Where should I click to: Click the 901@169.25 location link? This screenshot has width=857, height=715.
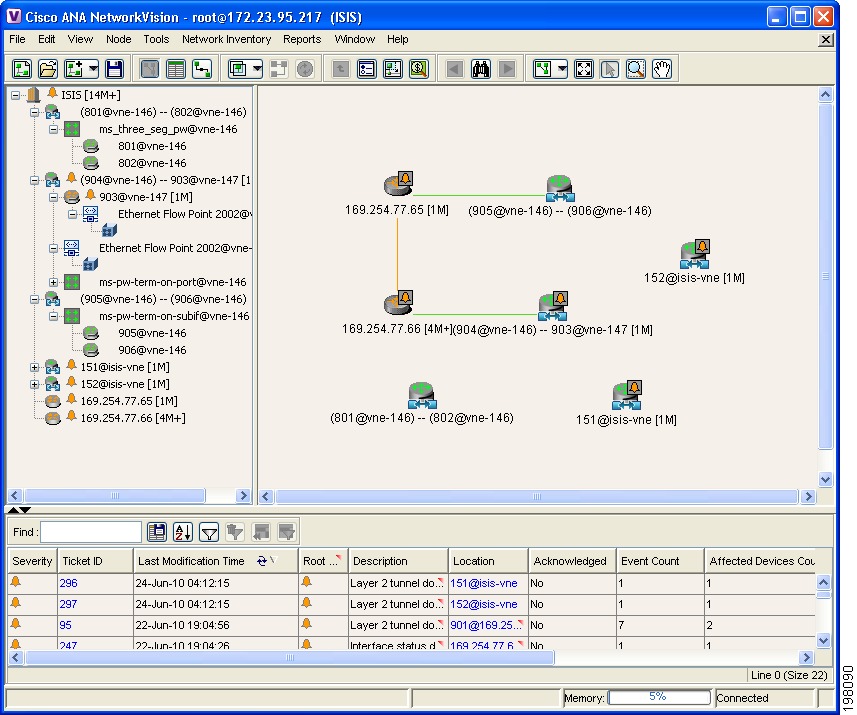coord(485,625)
